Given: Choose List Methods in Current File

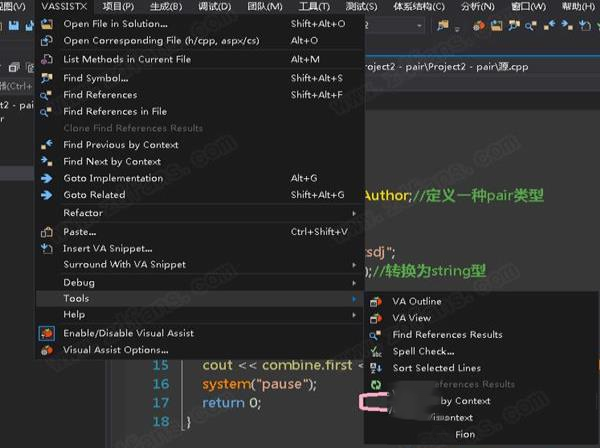Looking at the screenshot, I should [x=126, y=59].
